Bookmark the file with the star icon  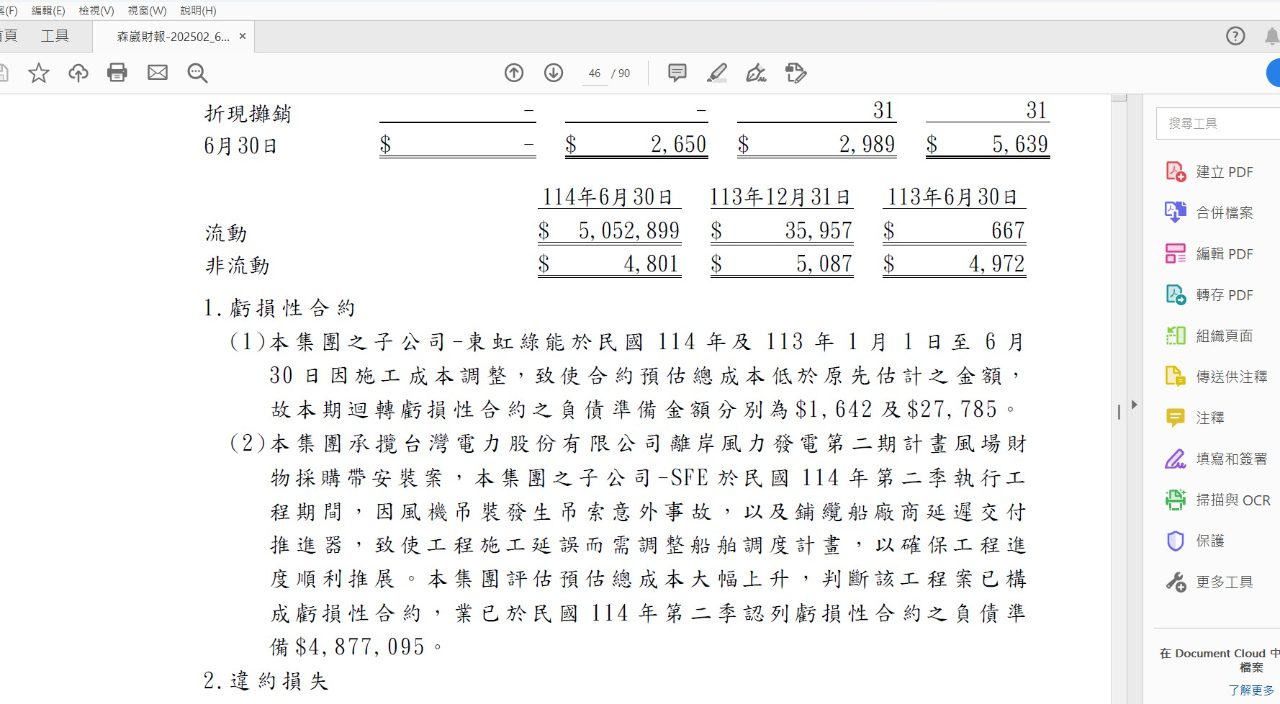[39, 73]
